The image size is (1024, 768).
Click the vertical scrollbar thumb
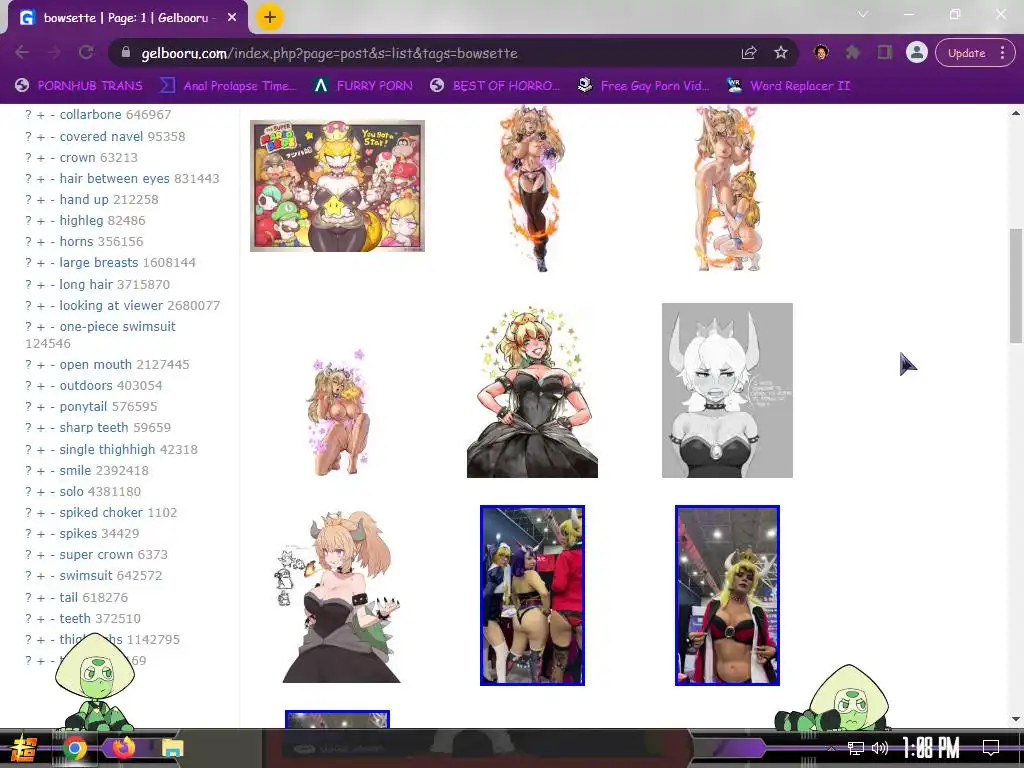[1016, 285]
